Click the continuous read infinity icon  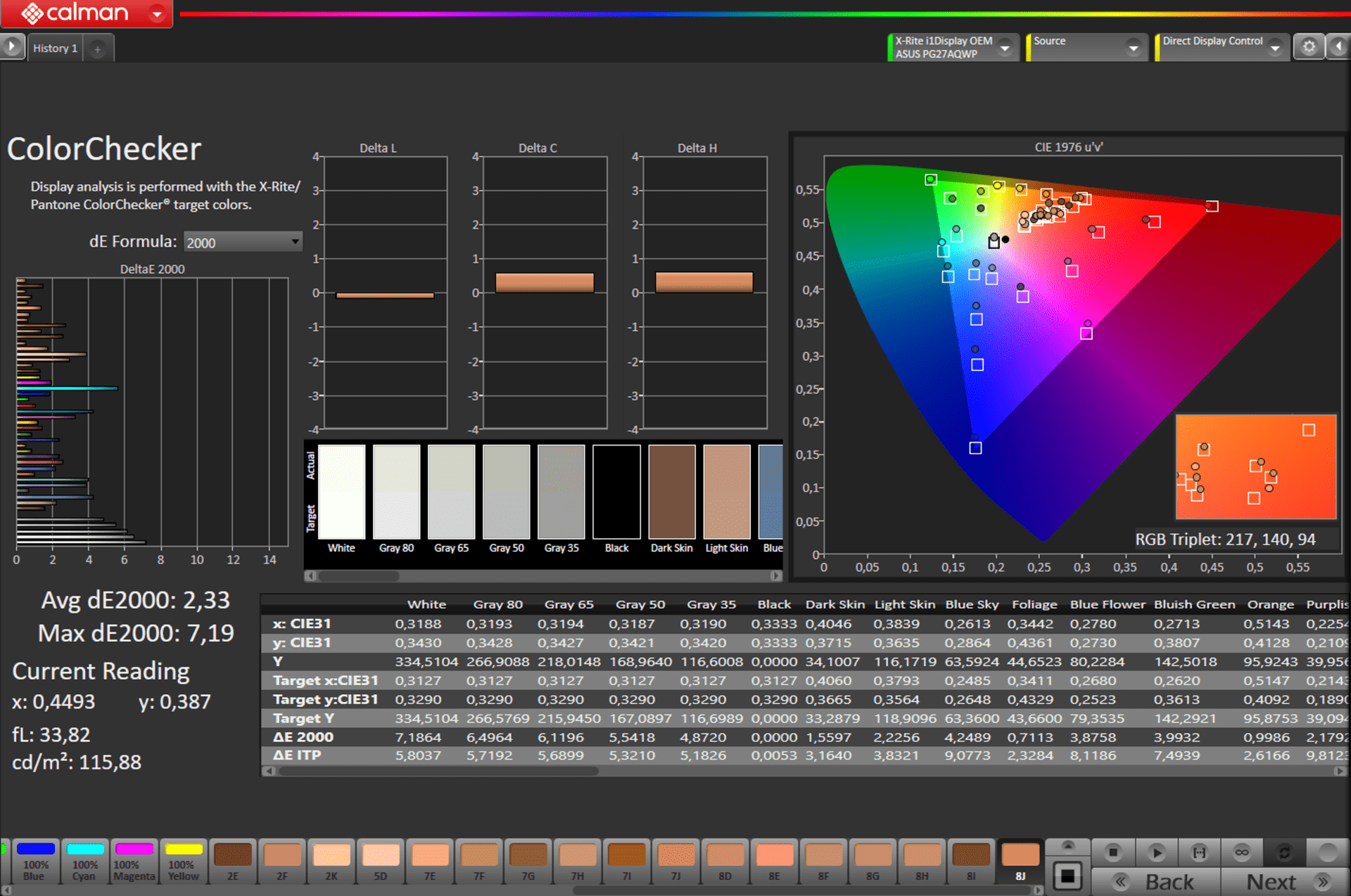1242,852
